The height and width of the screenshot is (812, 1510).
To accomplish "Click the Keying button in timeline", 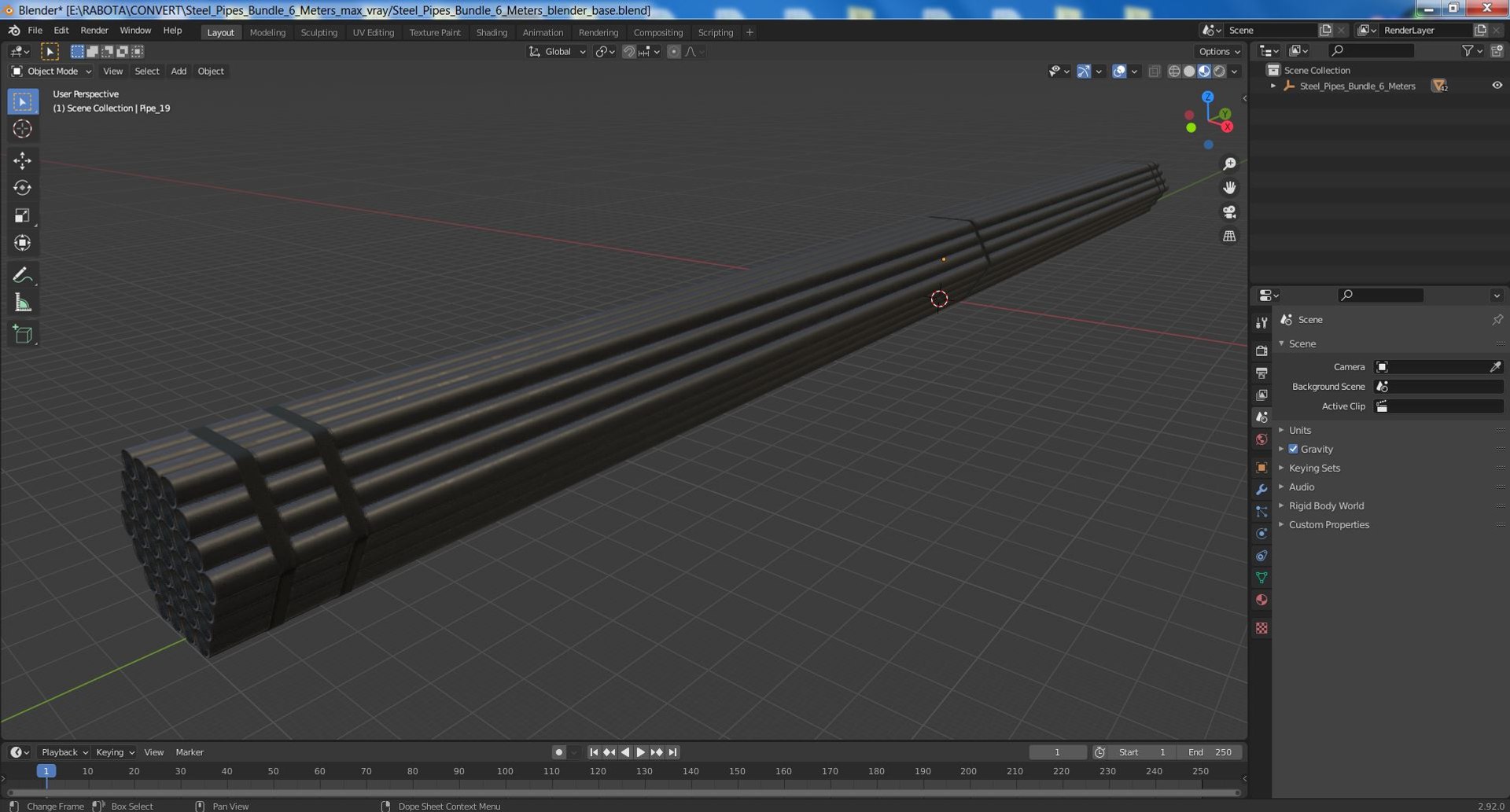I will click(114, 752).
